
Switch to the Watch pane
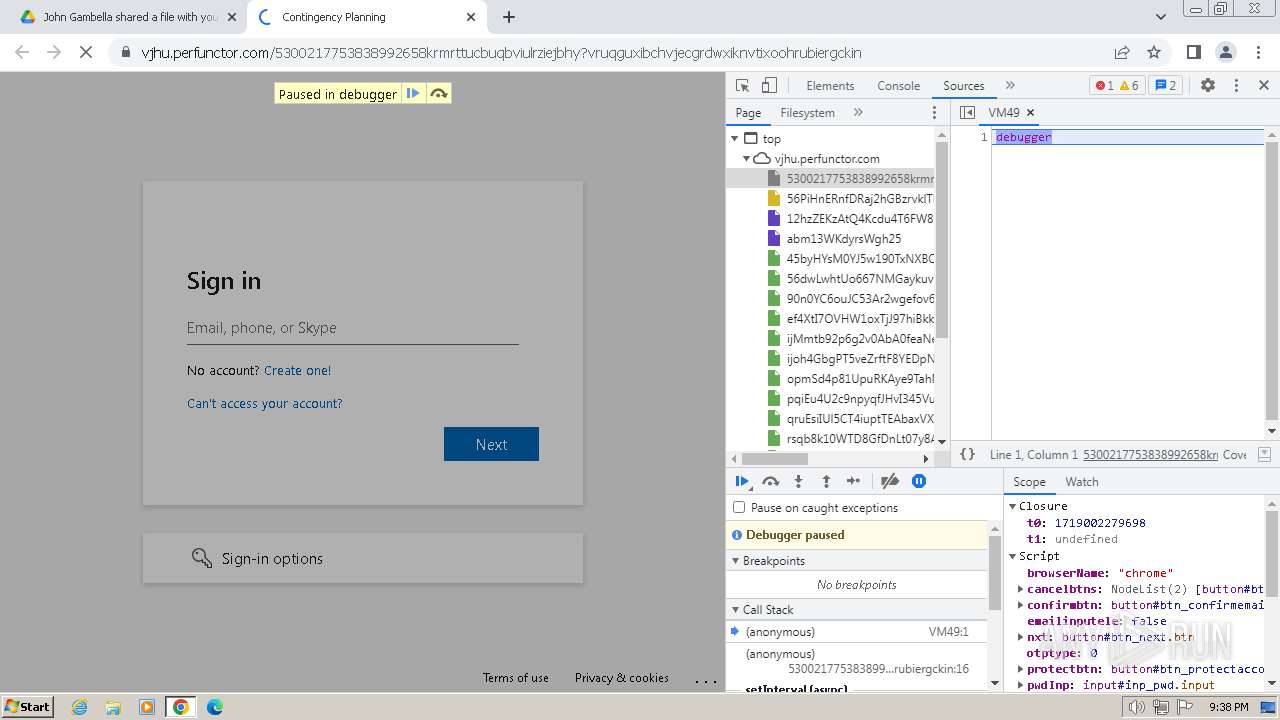pos(1081,482)
